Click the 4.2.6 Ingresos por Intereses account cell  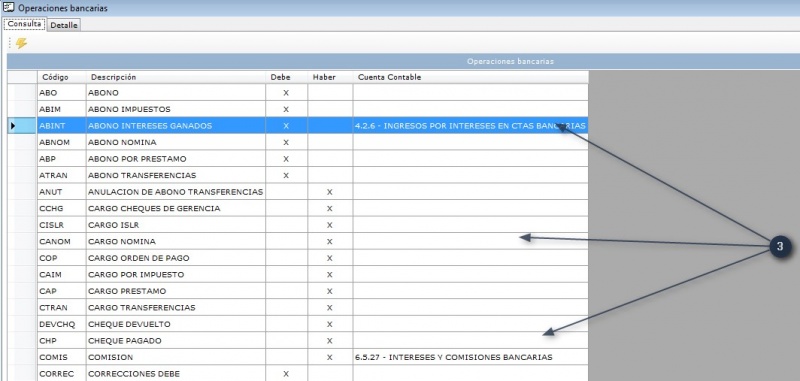[470, 125]
